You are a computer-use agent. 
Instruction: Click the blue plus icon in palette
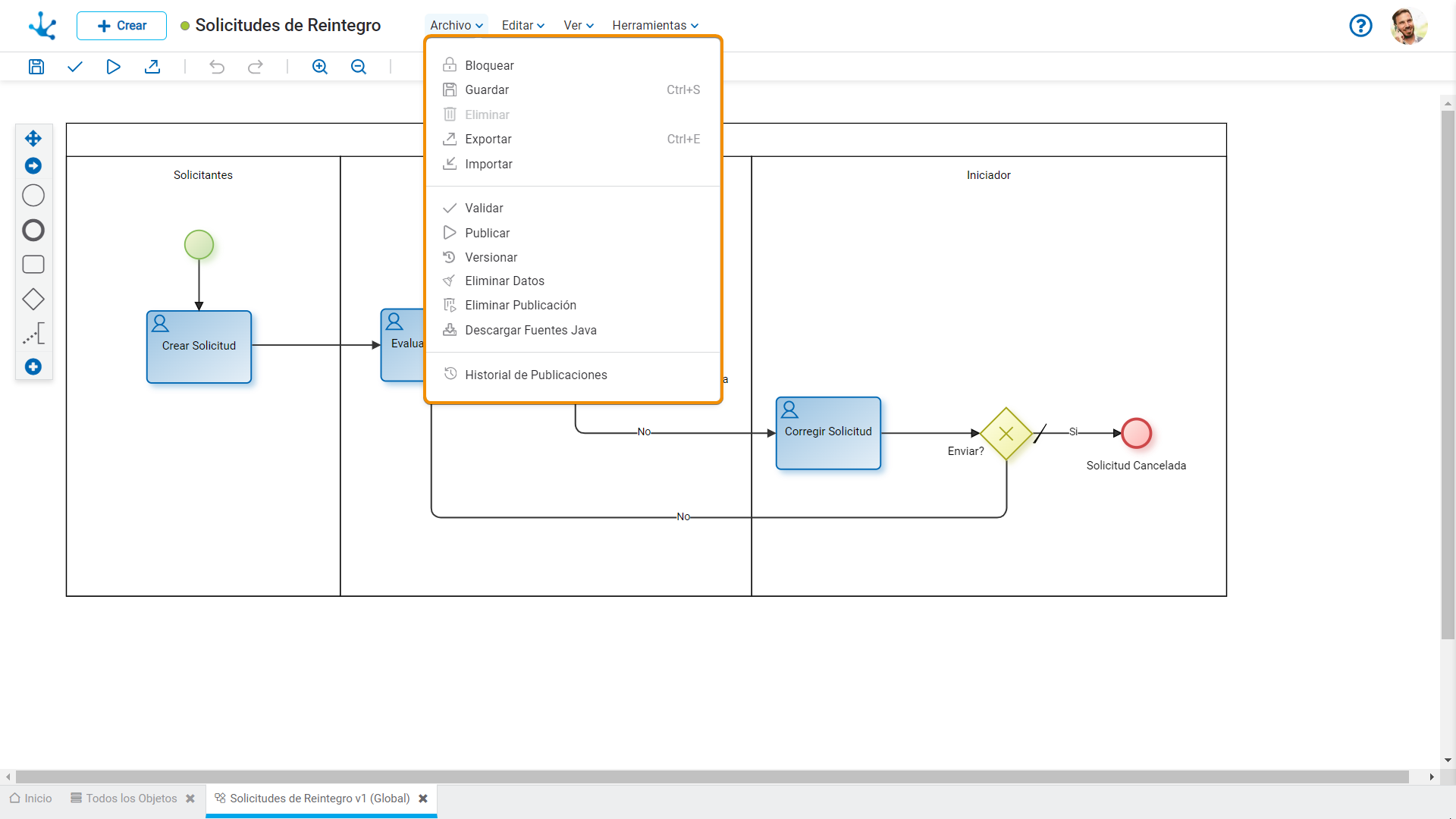coord(33,367)
